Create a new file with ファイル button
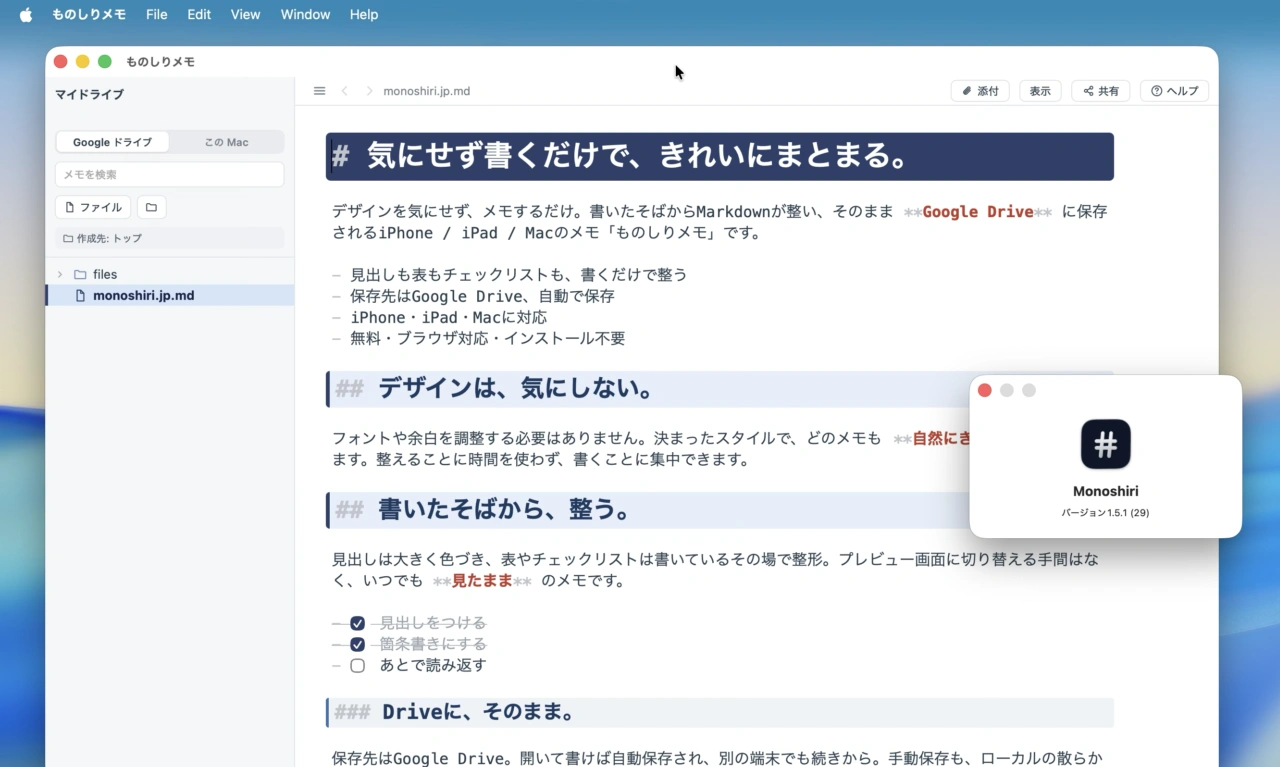 click(x=93, y=207)
